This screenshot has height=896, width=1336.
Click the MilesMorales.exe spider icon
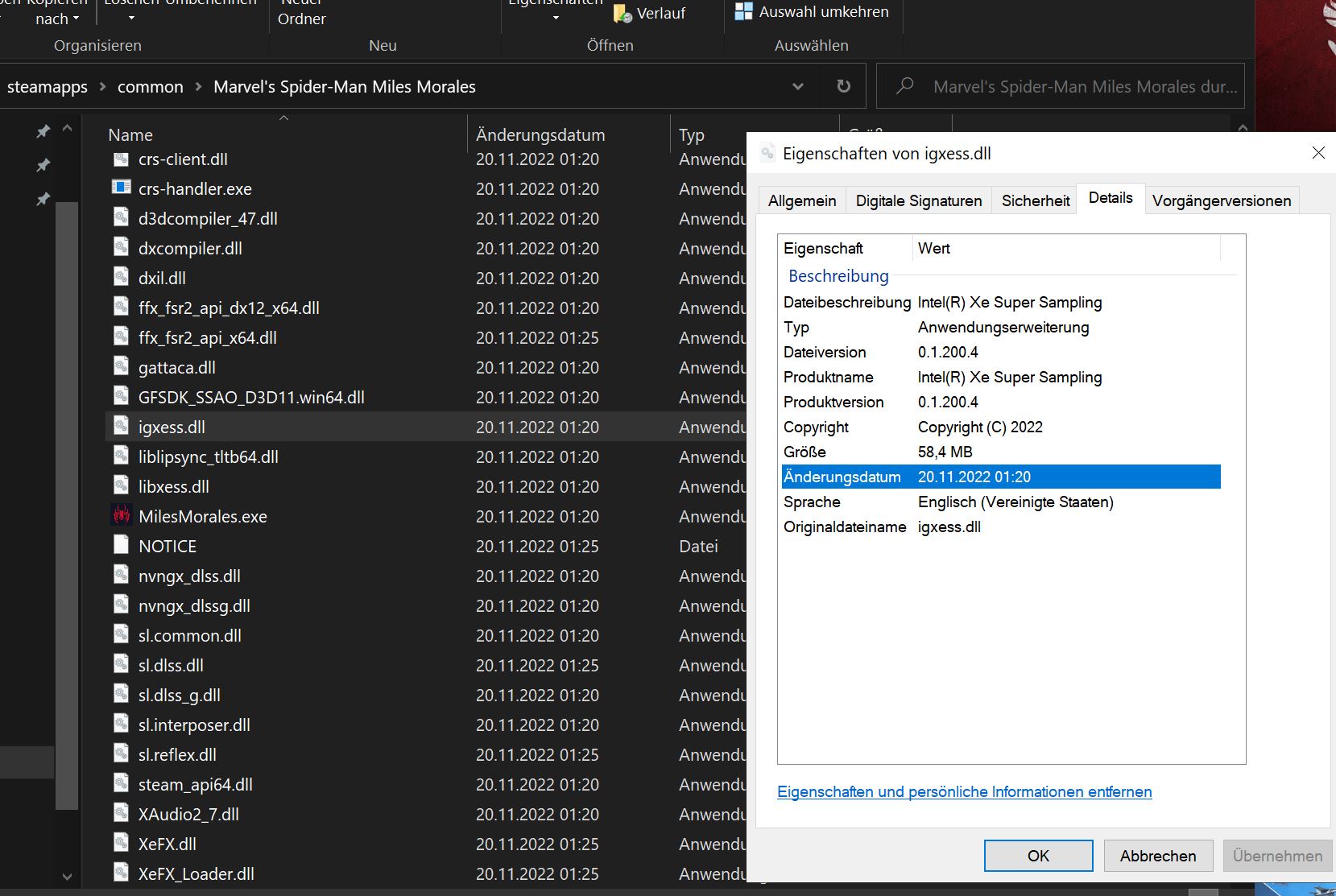(121, 515)
